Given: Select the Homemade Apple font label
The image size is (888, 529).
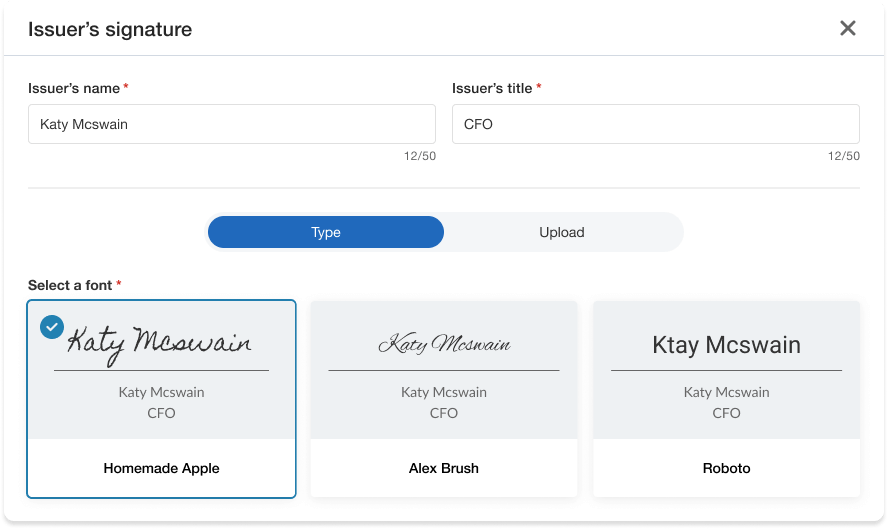Looking at the screenshot, I should pyautogui.click(x=161, y=468).
